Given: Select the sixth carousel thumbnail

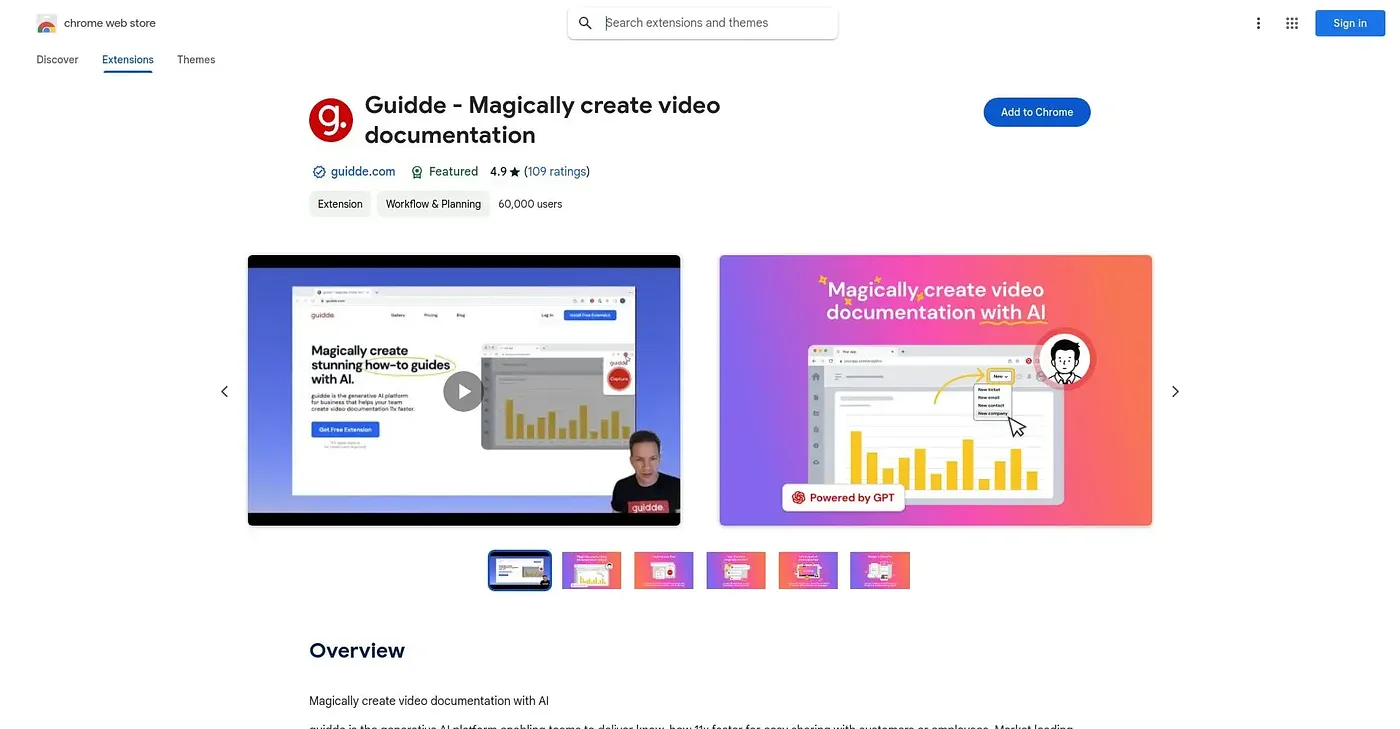Looking at the screenshot, I should tap(880, 571).
